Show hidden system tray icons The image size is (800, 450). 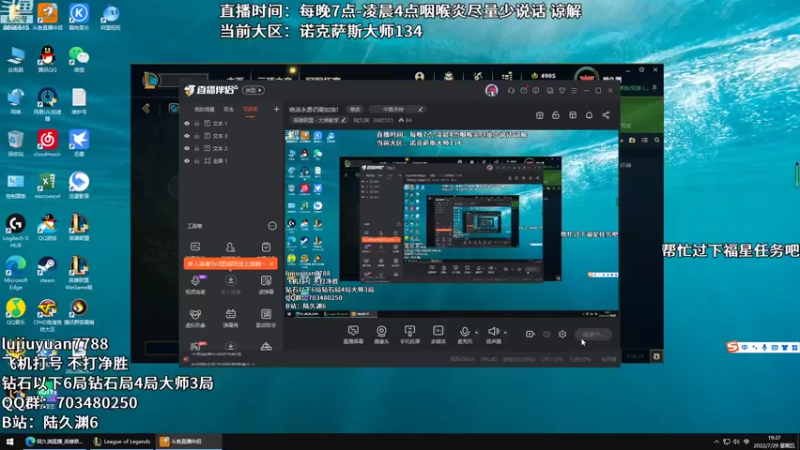716,441
